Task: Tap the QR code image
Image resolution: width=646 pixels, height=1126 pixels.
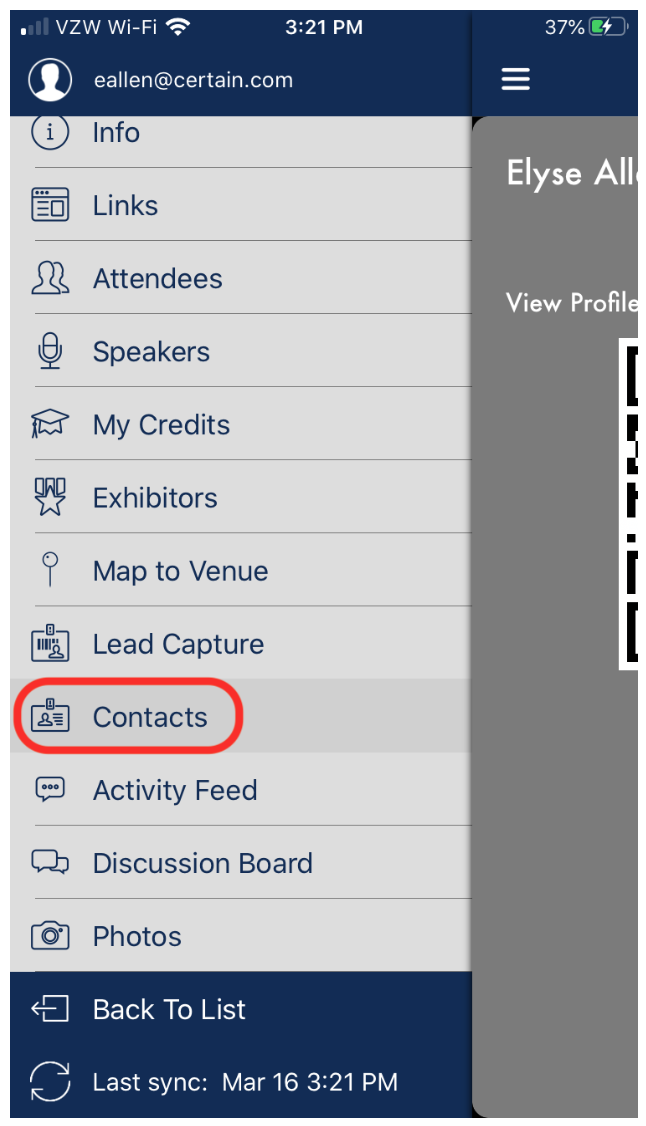Action: (629, 503)
